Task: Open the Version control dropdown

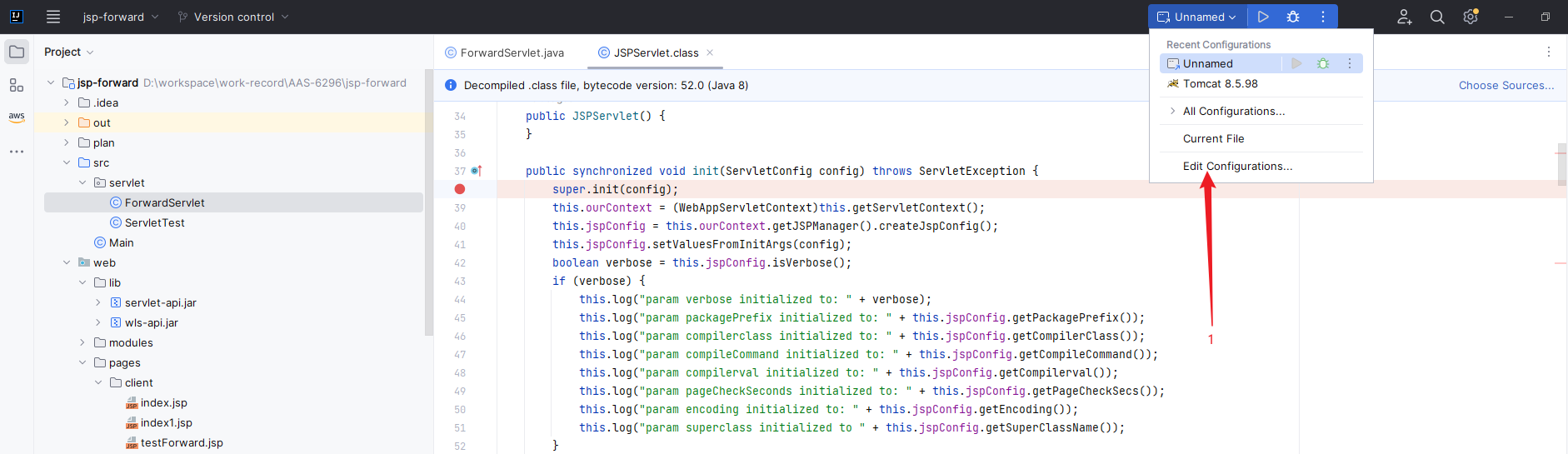Action: coord(234,17)
